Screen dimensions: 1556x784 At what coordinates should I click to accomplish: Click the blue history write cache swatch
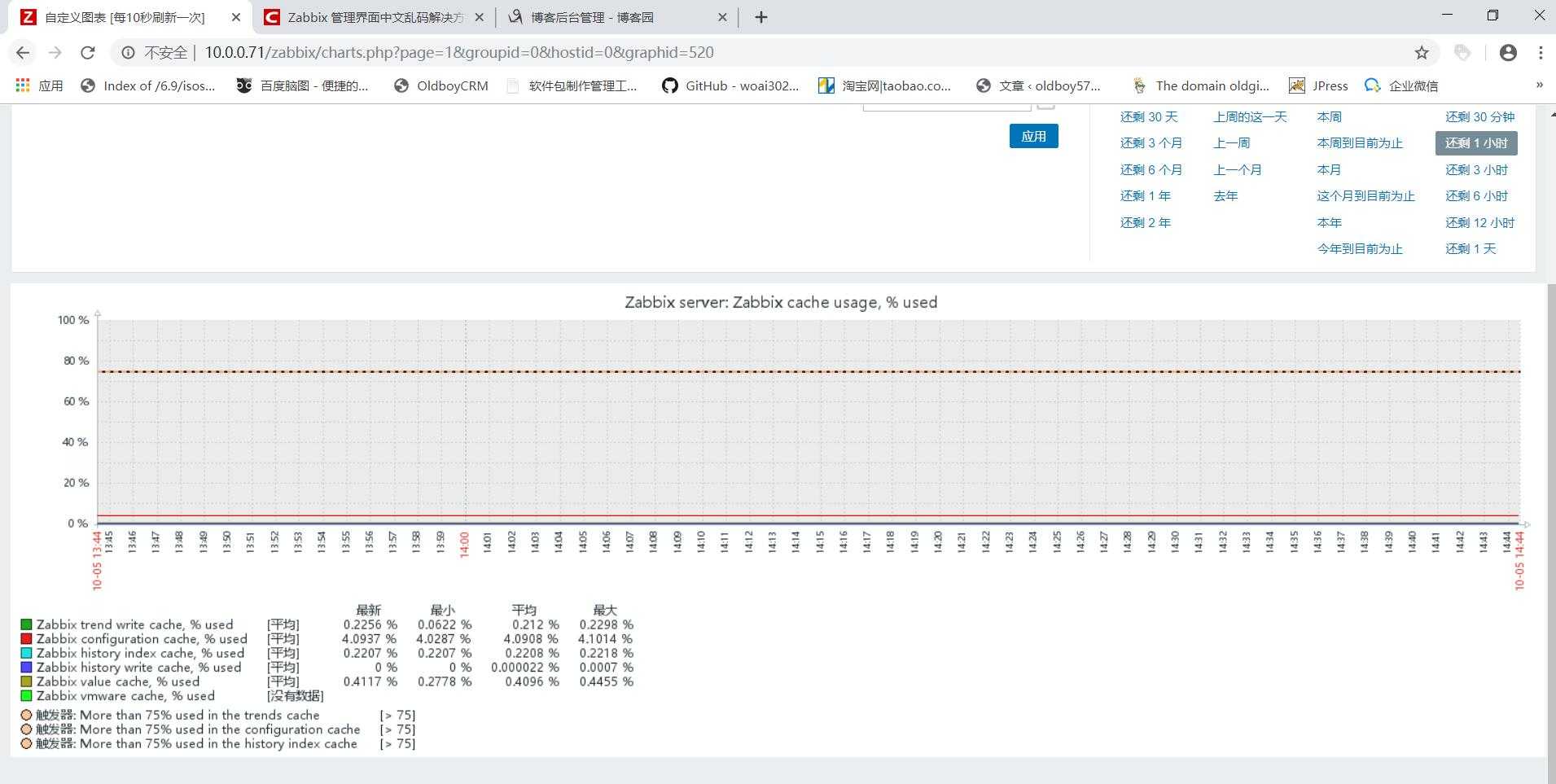coord(26,668)
